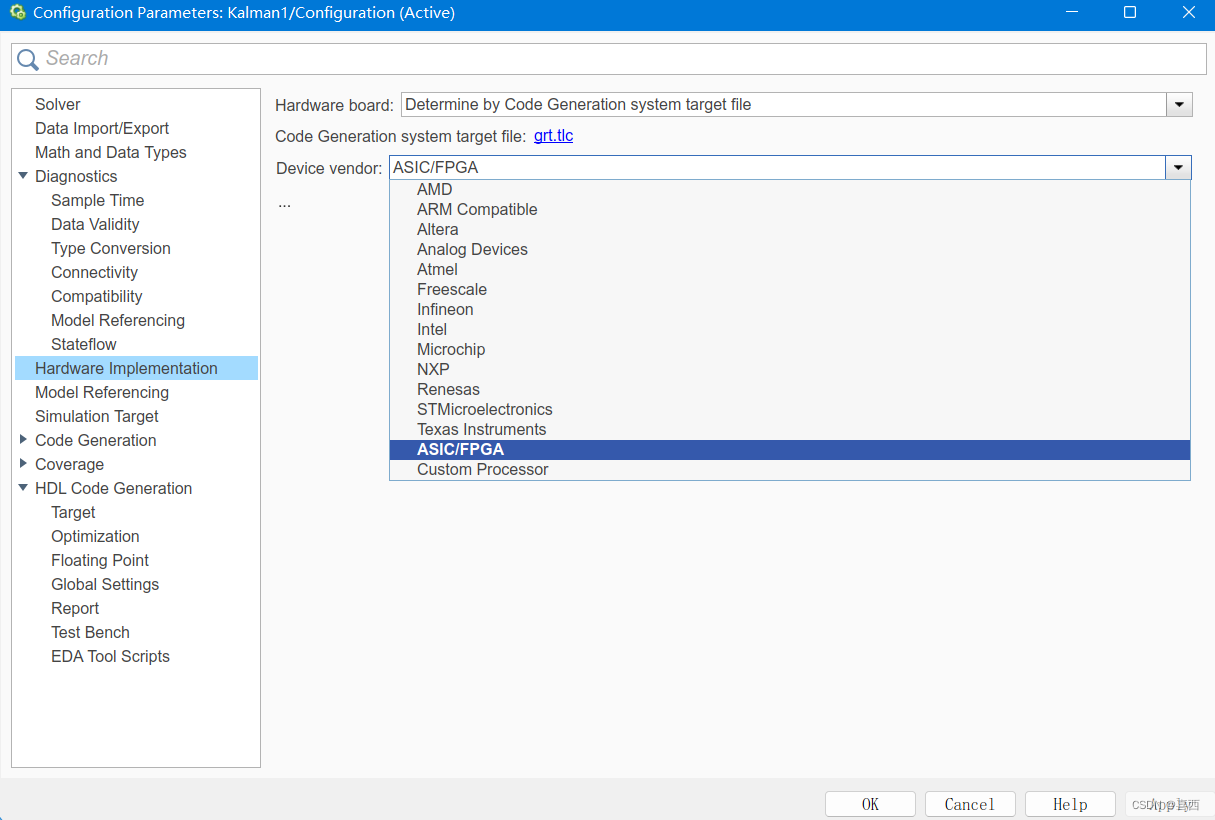Select Stateflow diagnostics item
The height and width of the screenshot is (820, 1215).
(x=84, y=345)
